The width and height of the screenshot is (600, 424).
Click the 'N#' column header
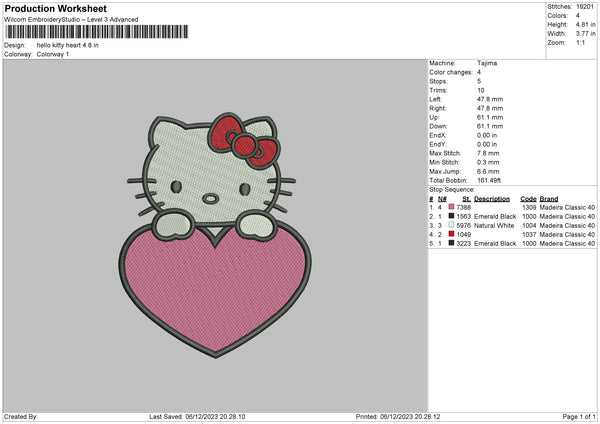tap(442, 199)
